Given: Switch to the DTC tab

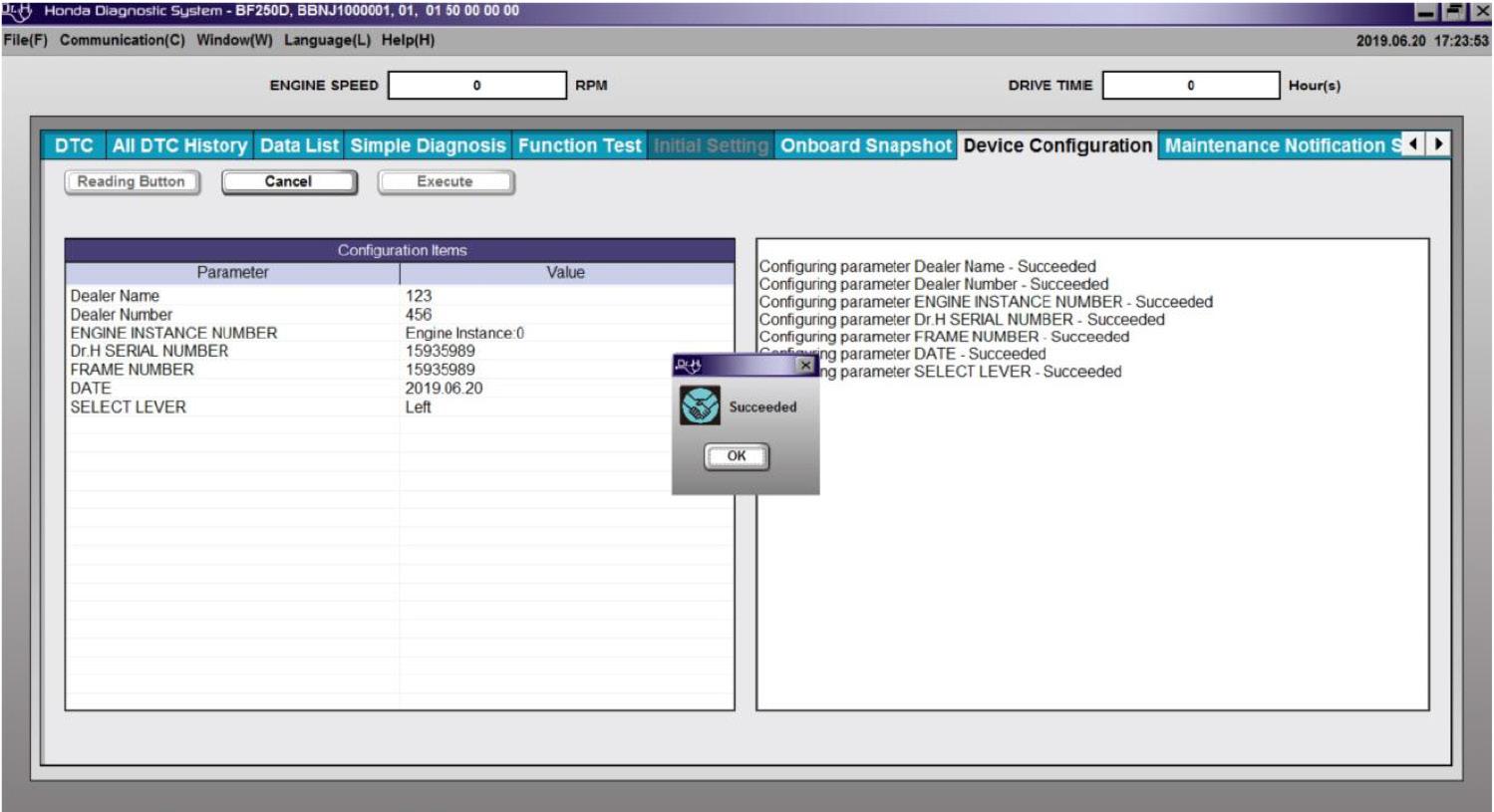Looking at the screenshot, I should pos(74,145).
